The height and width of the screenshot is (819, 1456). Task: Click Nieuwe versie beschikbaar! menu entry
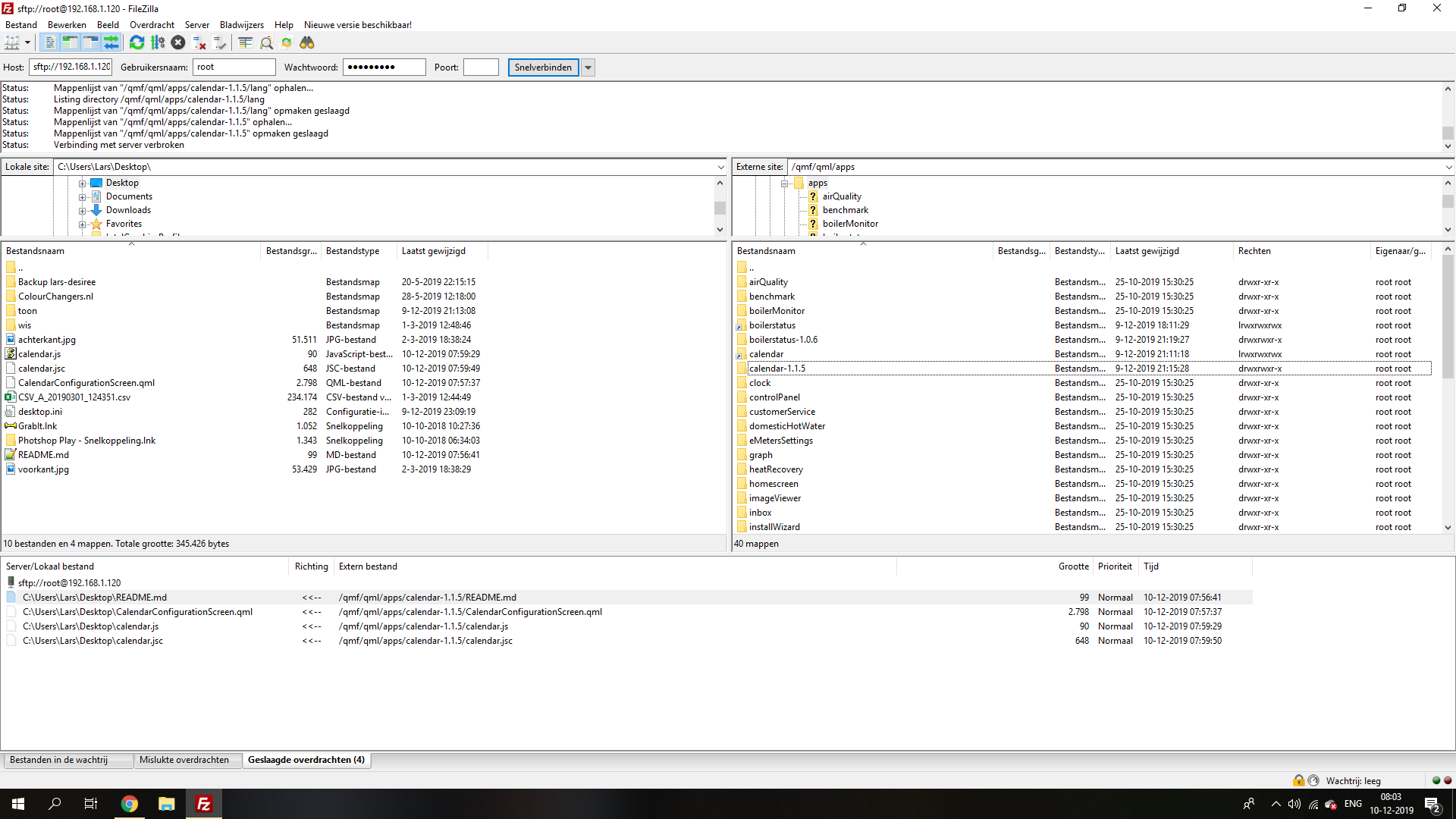[x=358, y=25]
